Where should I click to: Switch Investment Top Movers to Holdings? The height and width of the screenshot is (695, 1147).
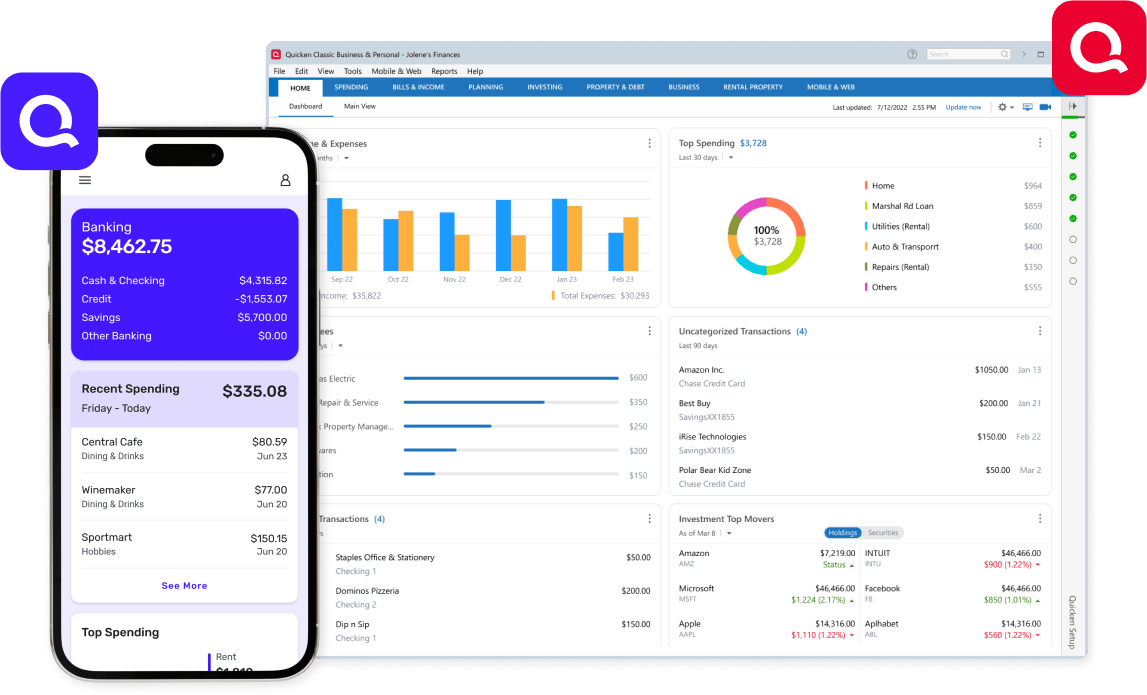point(843,533)
